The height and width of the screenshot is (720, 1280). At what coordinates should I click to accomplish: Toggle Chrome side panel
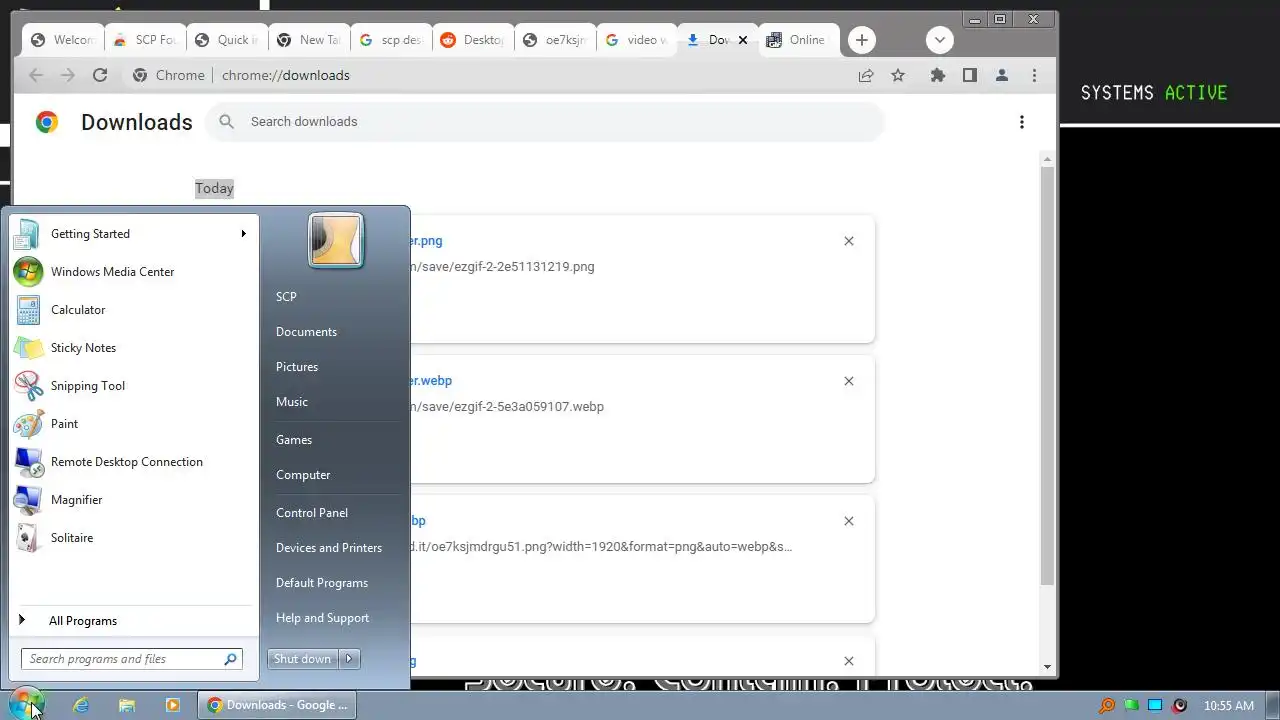click(969, 75)
